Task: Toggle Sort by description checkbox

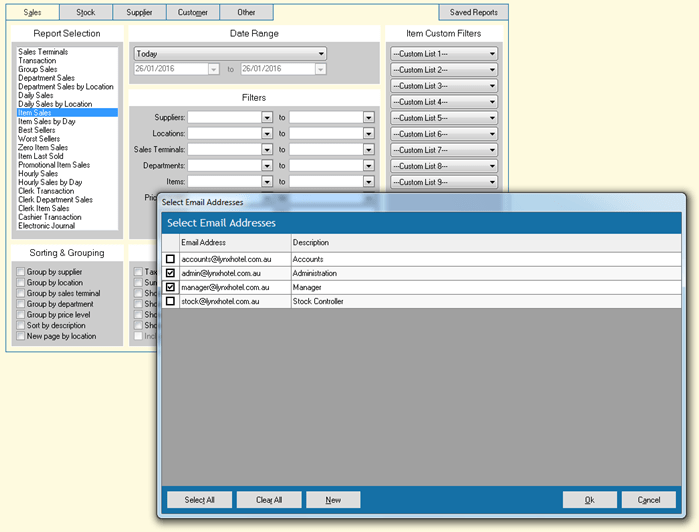Action: pyautogui.click(x=21, y=326)
